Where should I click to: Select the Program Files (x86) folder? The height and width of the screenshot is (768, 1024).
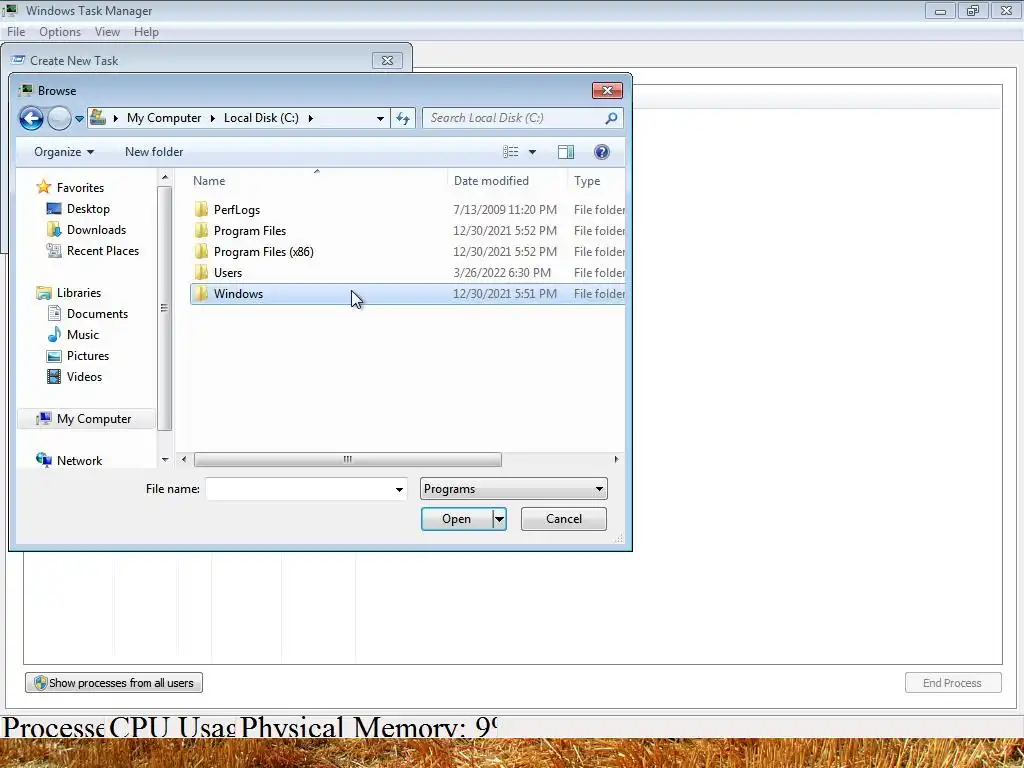(x=263, y=251)
